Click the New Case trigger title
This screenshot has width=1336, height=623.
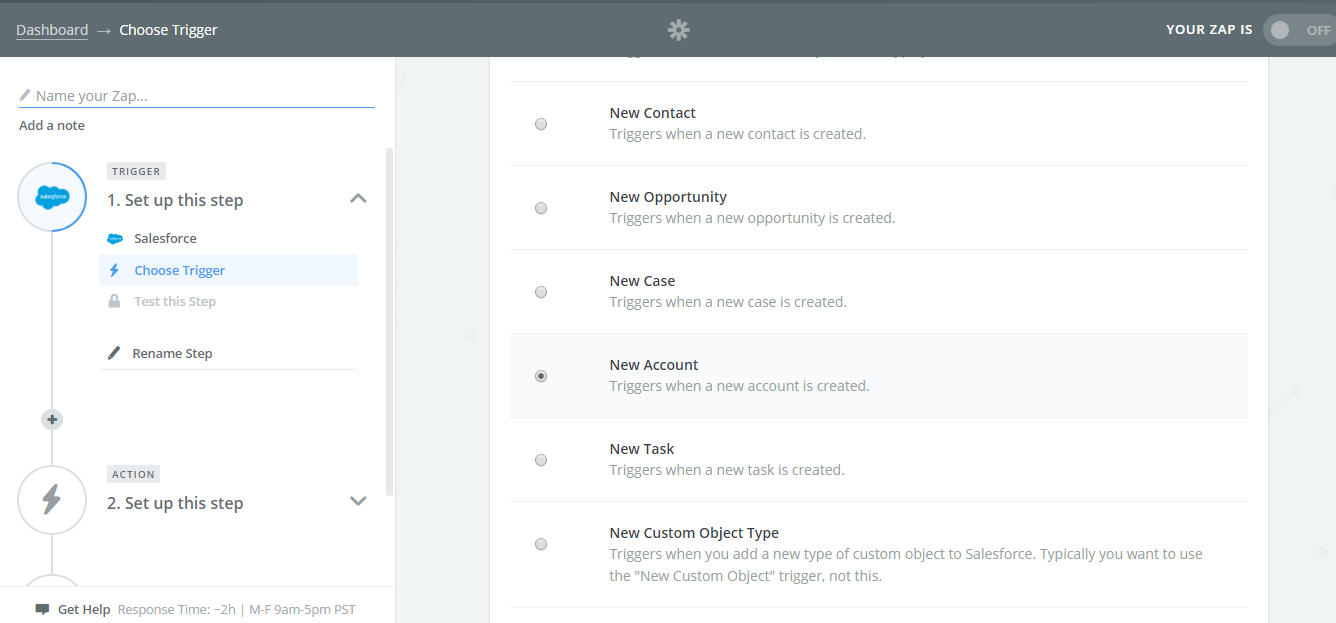pos(642,281)
